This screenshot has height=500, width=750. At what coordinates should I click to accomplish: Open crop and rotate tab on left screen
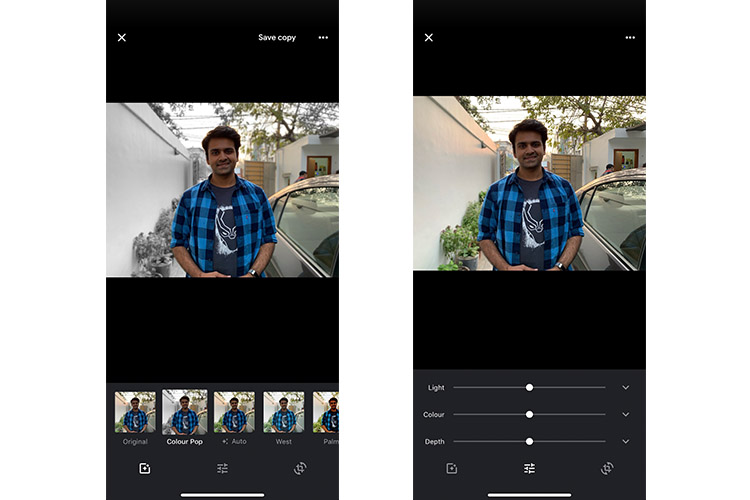[300, 468]
